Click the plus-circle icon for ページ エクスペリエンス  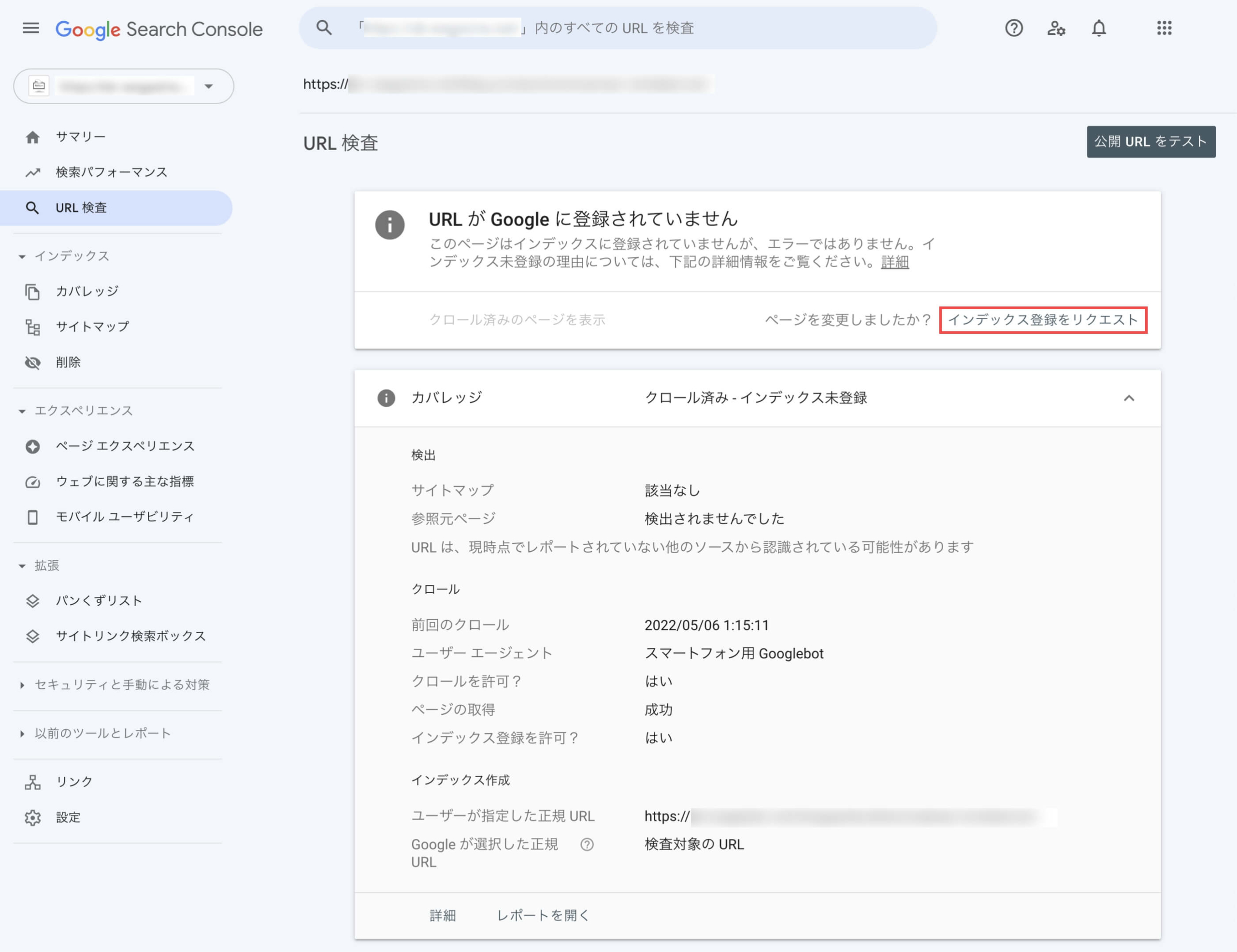point(32,447)
